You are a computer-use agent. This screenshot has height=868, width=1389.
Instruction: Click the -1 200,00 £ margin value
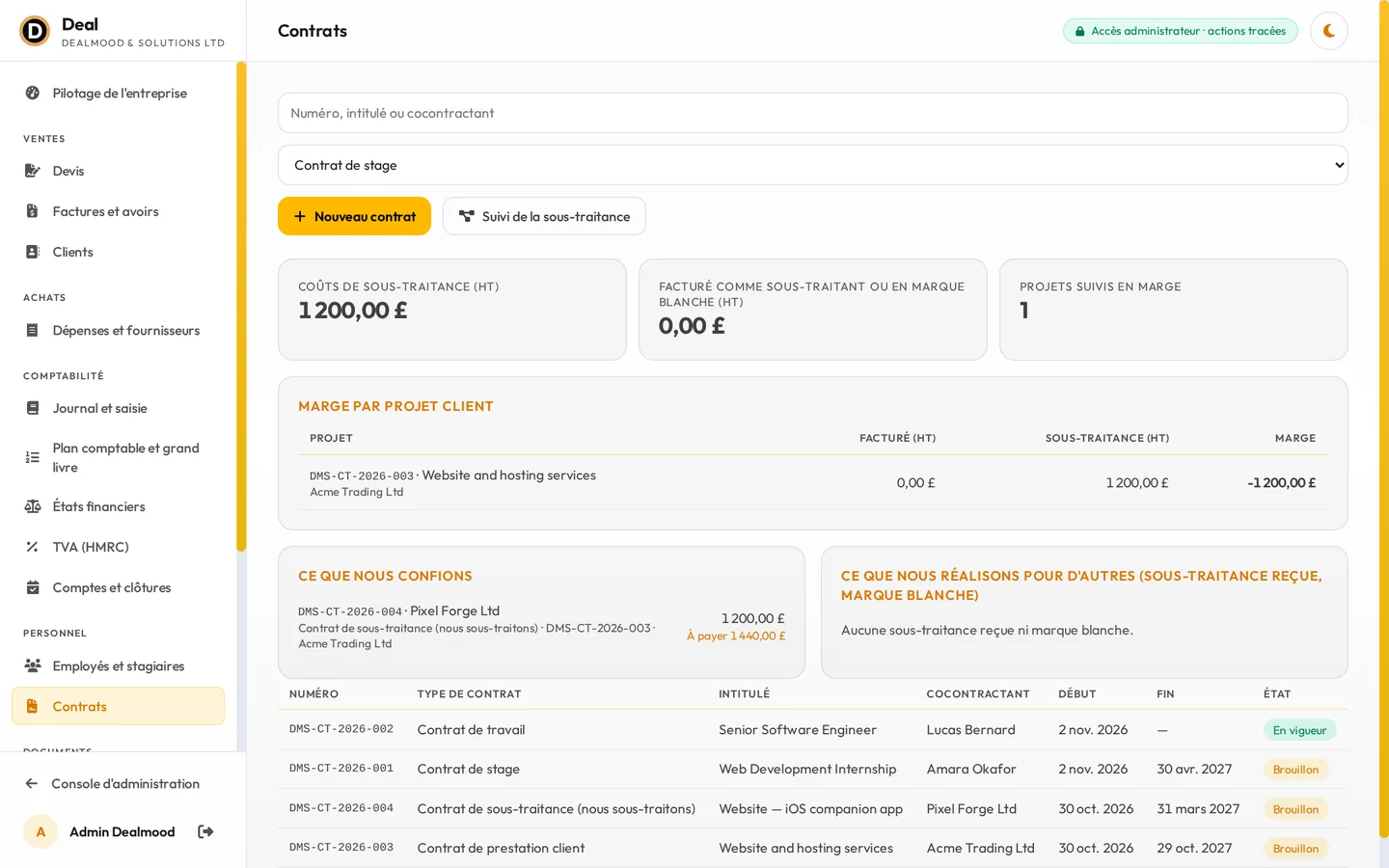pyautogui.click(x=1281, y=482)
